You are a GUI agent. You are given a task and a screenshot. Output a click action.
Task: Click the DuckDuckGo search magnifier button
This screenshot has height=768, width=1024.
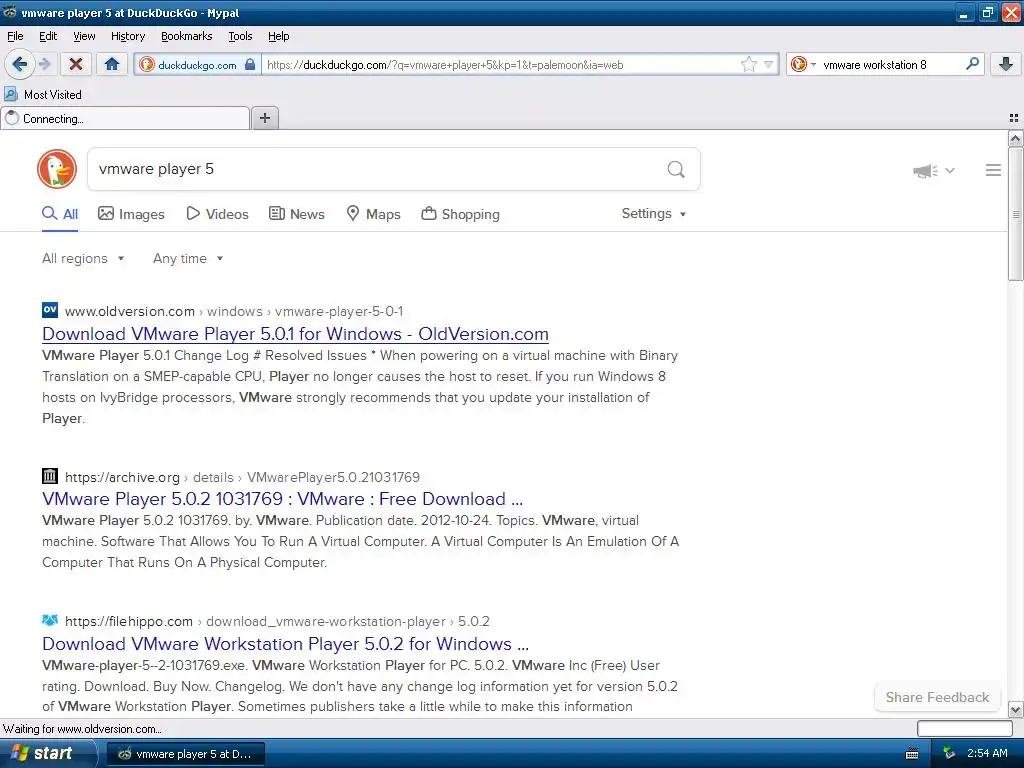click(676, 170)
